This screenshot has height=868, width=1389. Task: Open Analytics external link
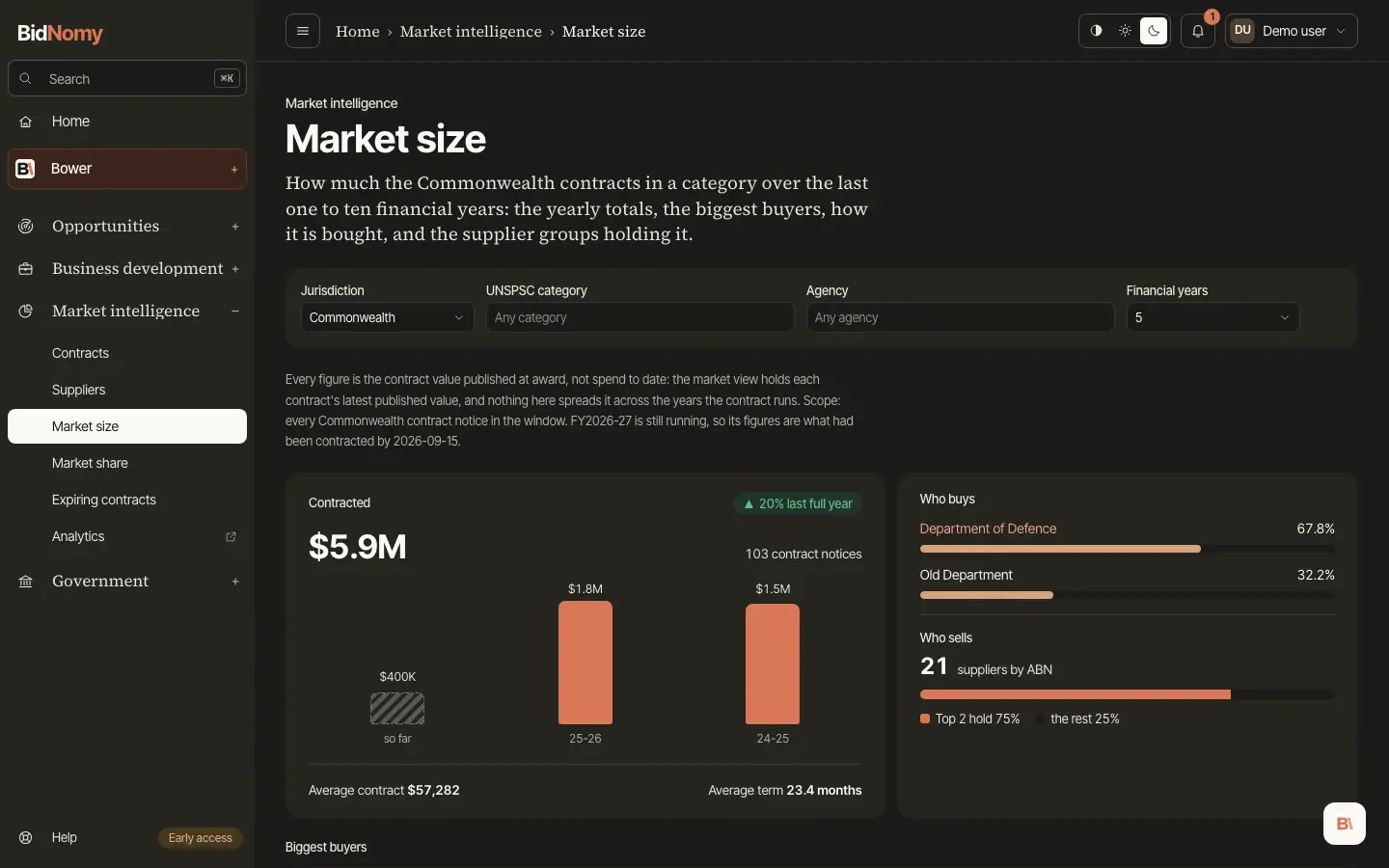coord(127,536)
